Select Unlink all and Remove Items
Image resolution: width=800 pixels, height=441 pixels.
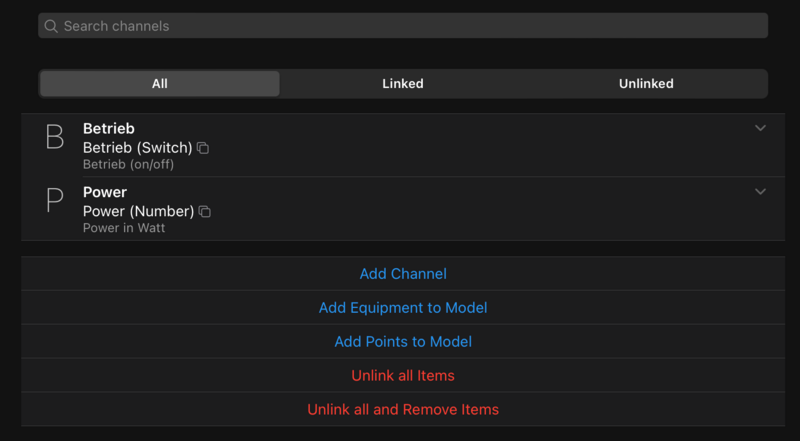[x=403, y=410]
